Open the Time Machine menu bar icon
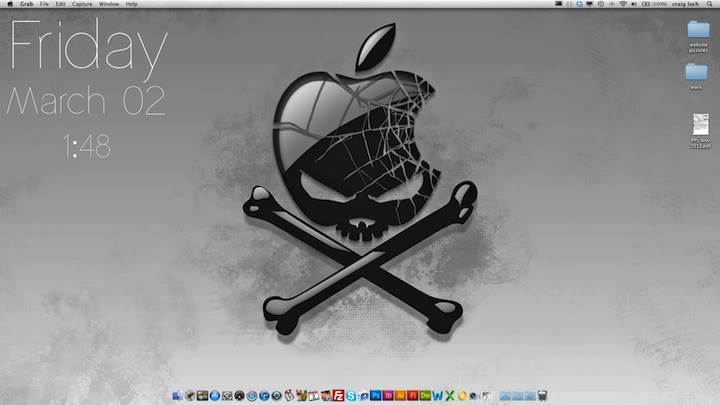Viewport: 720px width, 405px height. click(x=601, y=4)
